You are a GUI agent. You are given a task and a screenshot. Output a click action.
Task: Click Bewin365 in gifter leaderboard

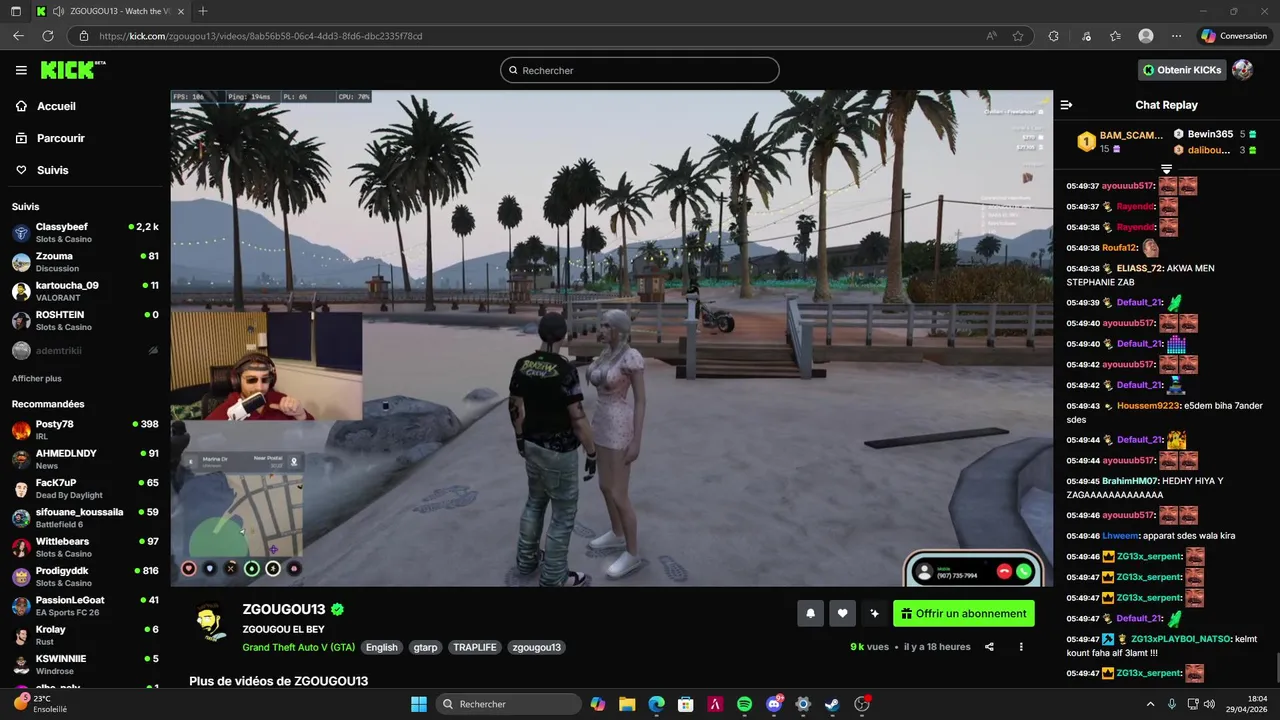[1210, 134]
